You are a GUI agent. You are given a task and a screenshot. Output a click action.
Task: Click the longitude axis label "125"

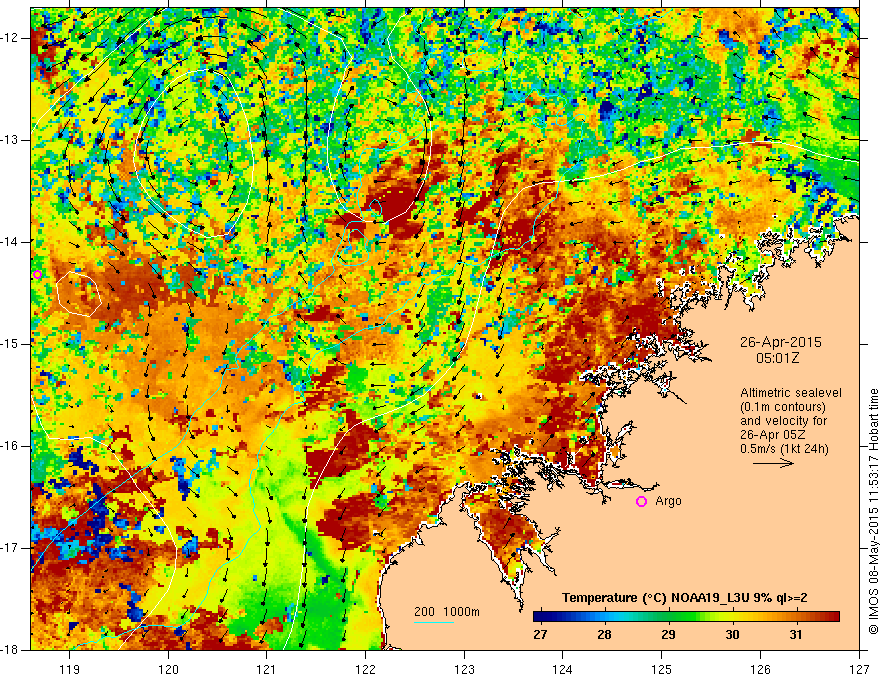(x=662, y=669)
